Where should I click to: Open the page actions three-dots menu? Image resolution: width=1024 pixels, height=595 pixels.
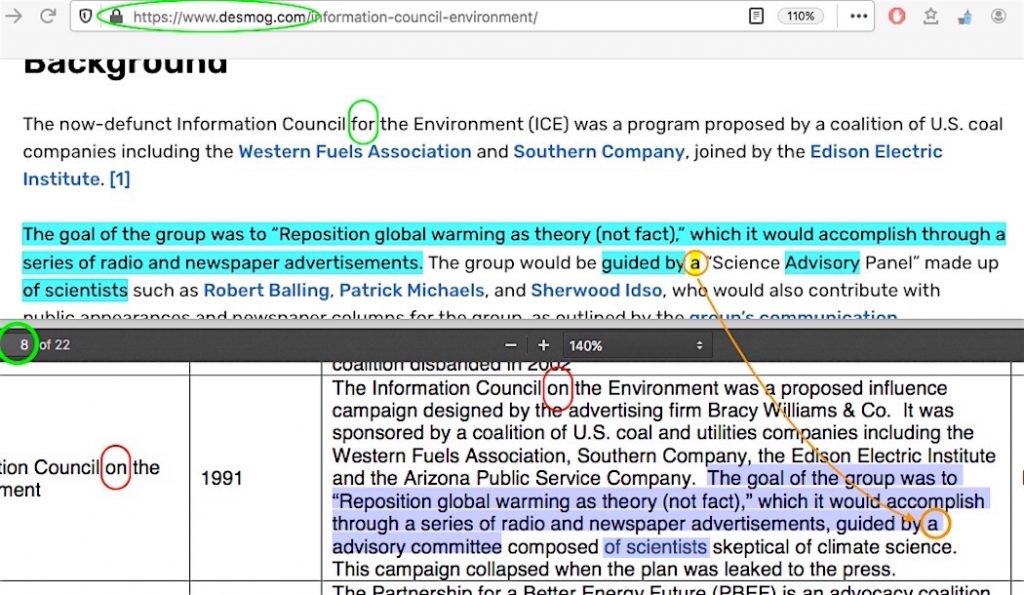coord(858,17)
